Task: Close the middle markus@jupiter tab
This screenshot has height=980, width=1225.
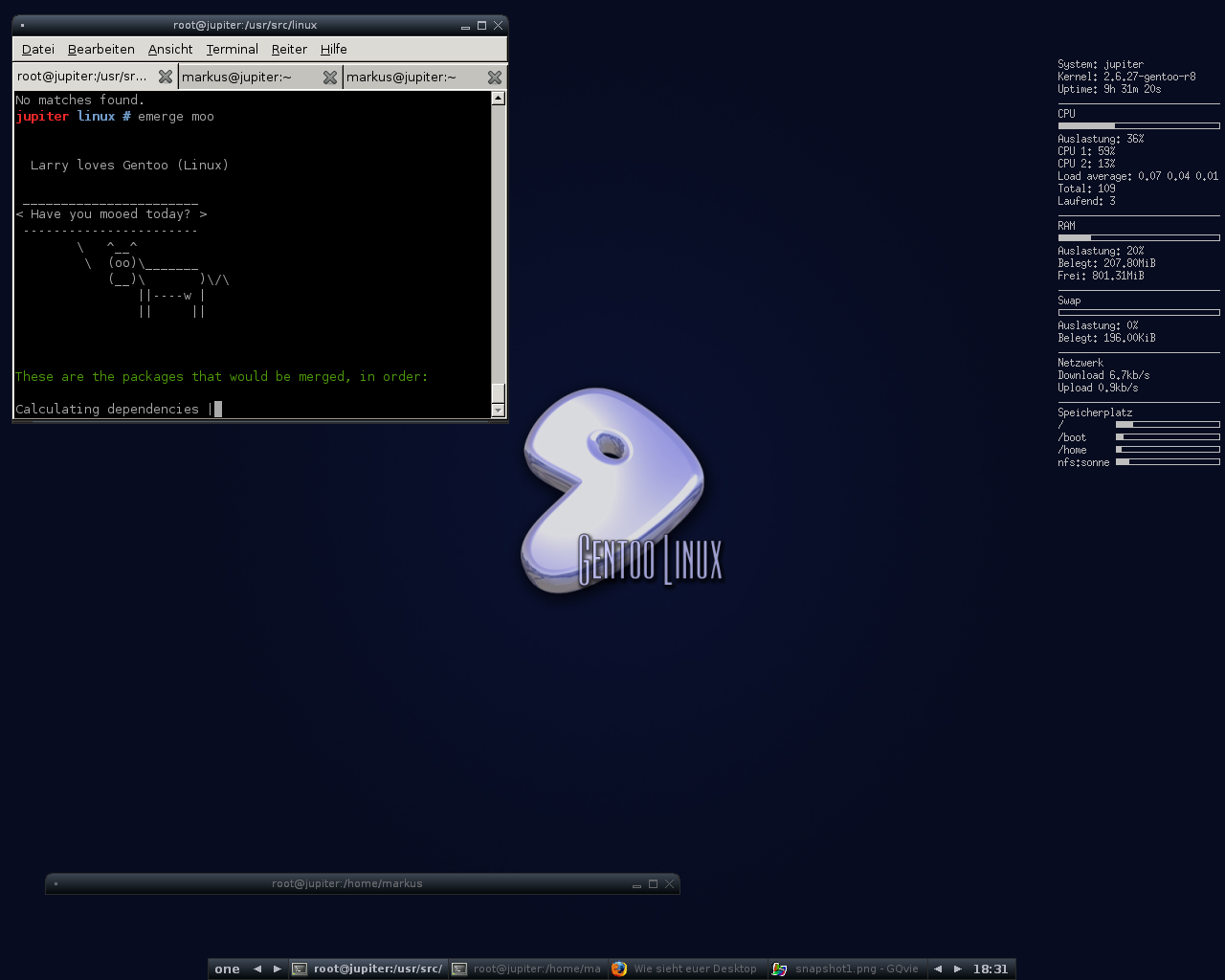Action: click(330, 77)
